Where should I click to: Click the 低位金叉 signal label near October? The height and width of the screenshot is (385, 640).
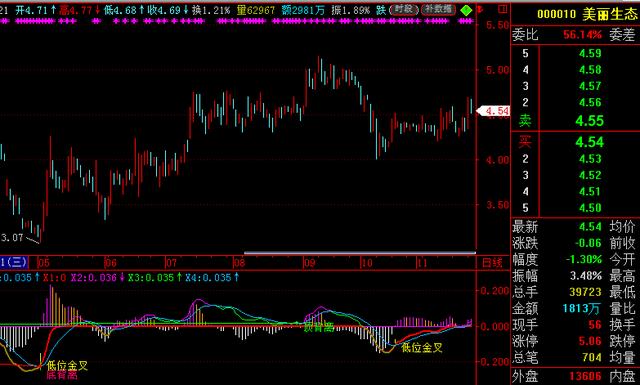[x=422, y=347]
